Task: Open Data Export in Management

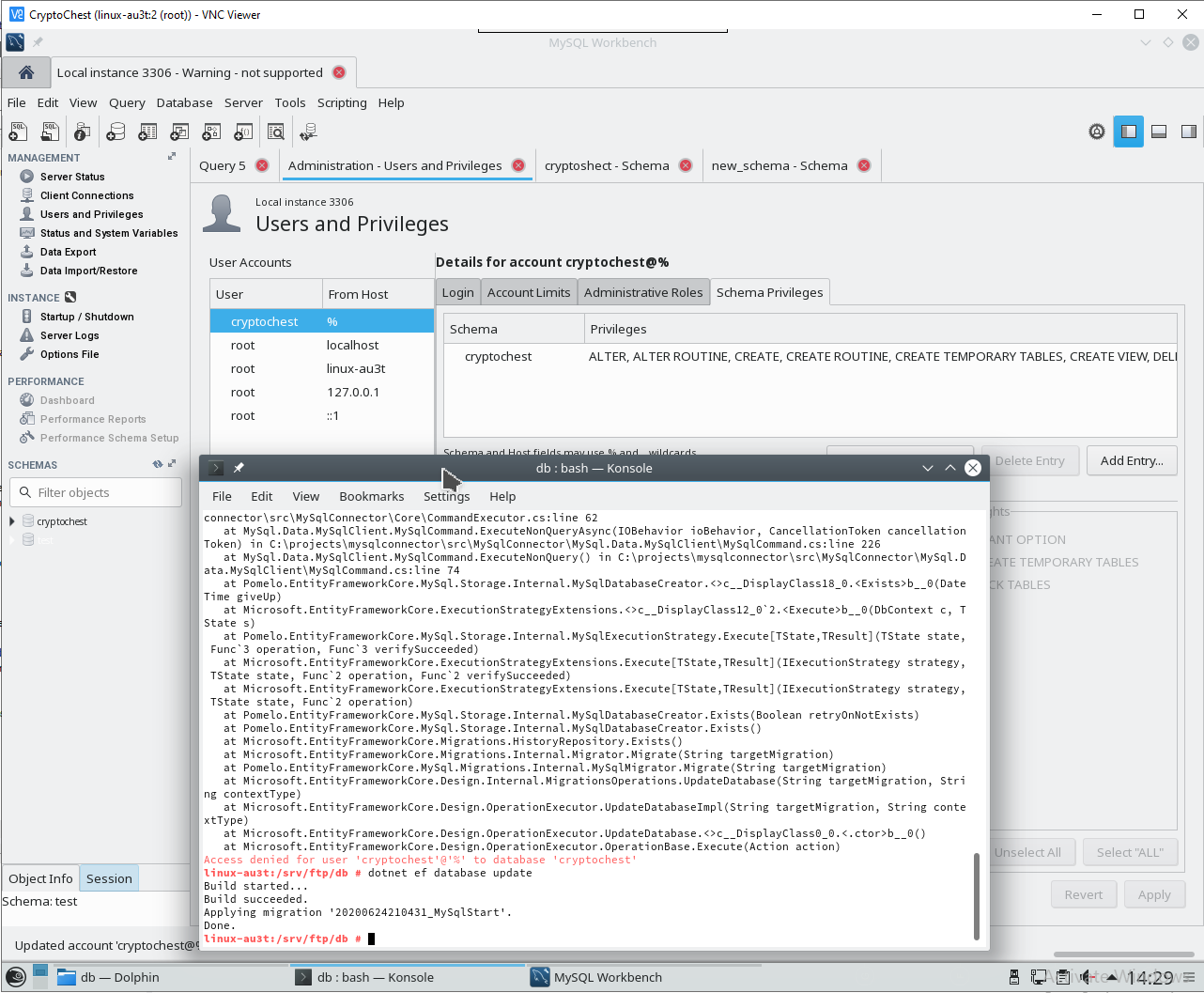Action: tap(68, 252)
